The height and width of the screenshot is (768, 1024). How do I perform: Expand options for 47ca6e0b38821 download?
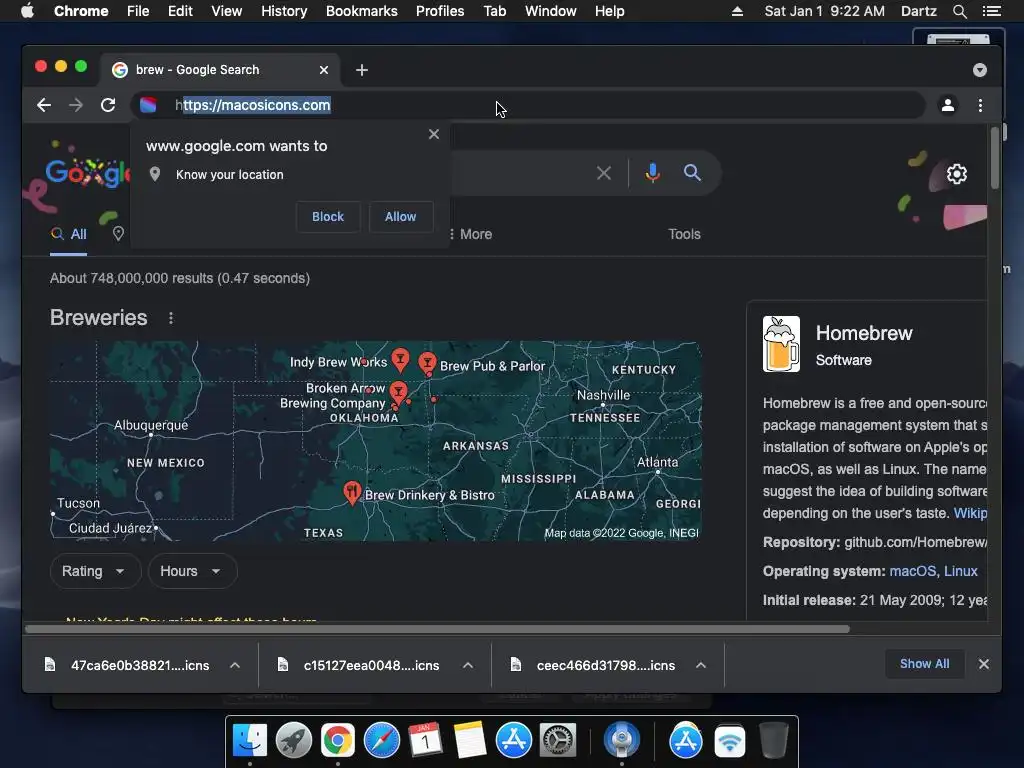[x=235, y=665]
